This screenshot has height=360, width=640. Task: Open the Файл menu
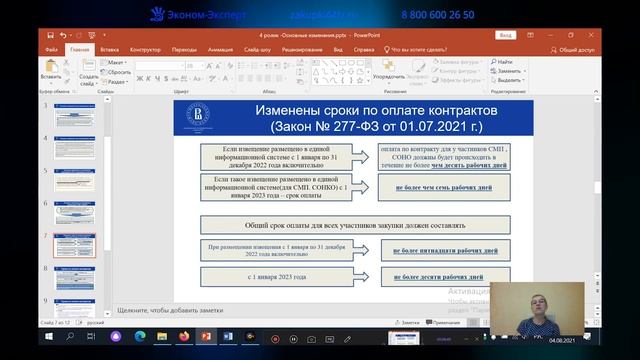point(51,50)
